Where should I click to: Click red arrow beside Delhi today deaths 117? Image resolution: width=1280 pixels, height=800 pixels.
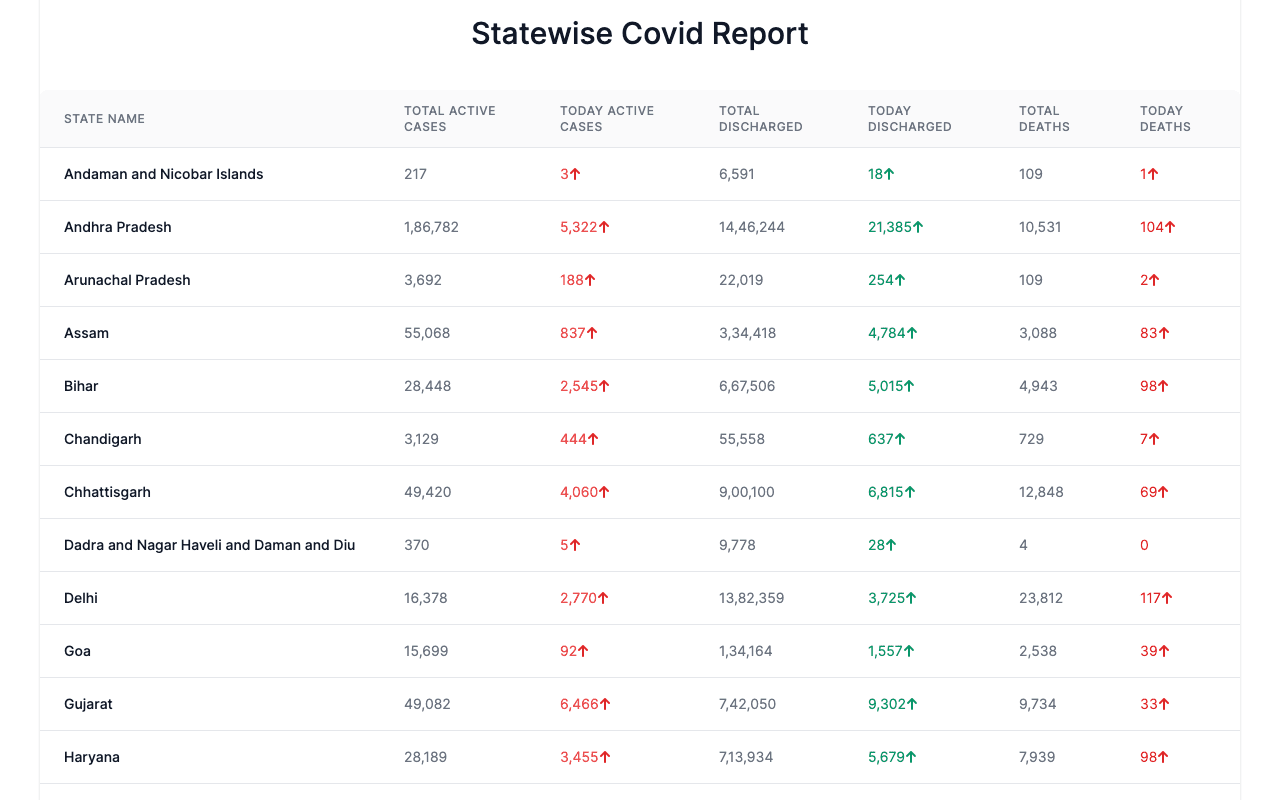tap(1167, 598)
